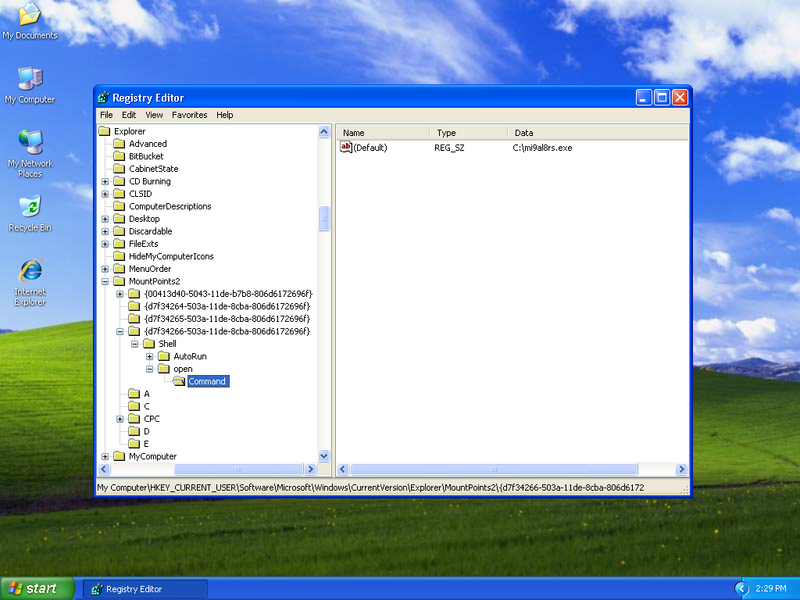Viewport: 800px width, 600px height.
Task: Open the File menu
Action: click(106, 115)
